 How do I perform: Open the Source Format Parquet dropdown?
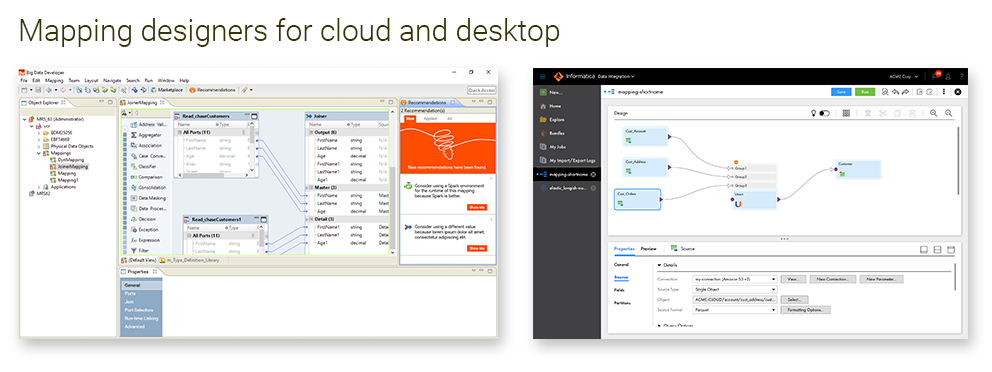click(x=735, y=310)
